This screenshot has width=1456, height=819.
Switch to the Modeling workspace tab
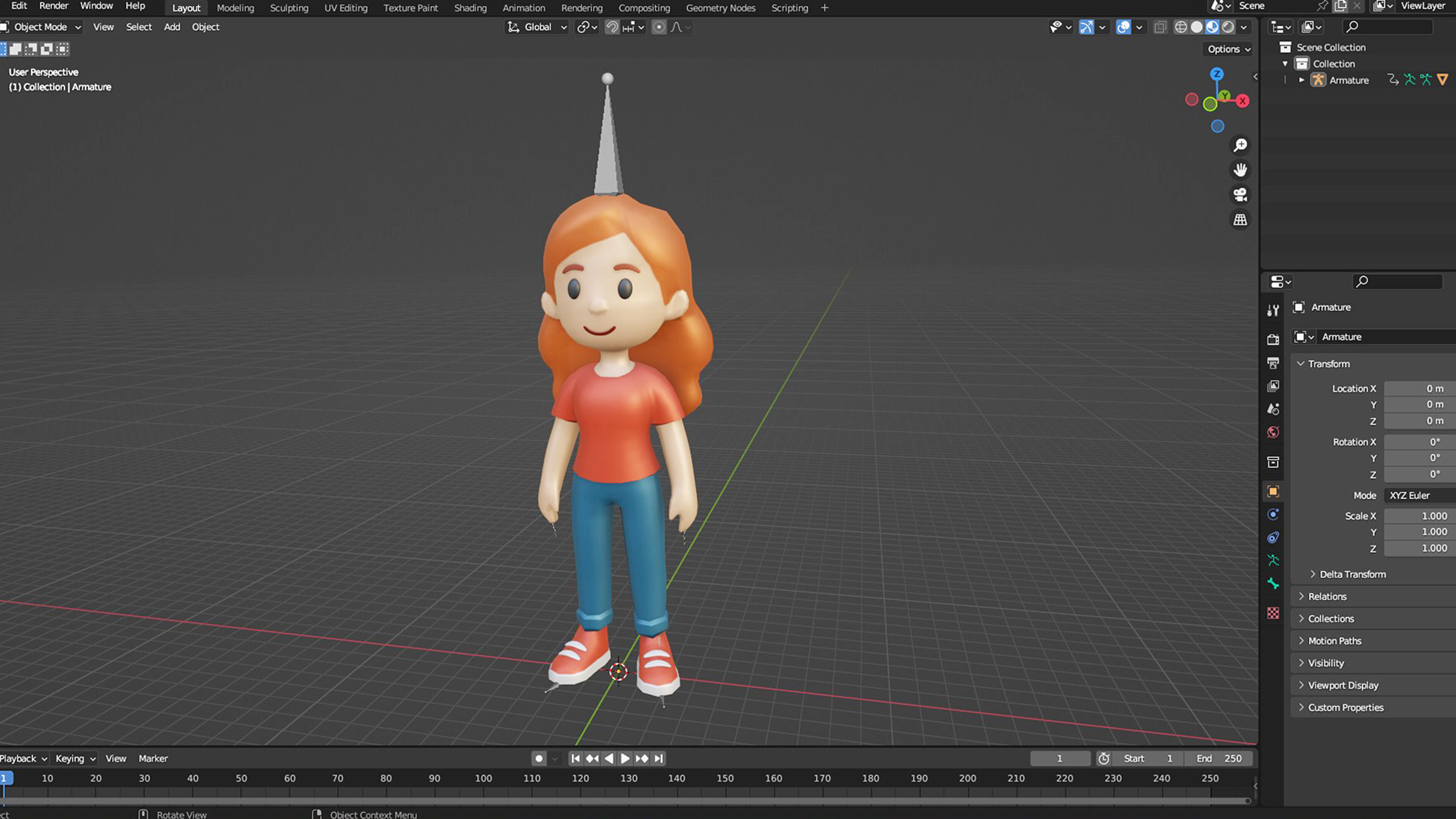(235, 8)
